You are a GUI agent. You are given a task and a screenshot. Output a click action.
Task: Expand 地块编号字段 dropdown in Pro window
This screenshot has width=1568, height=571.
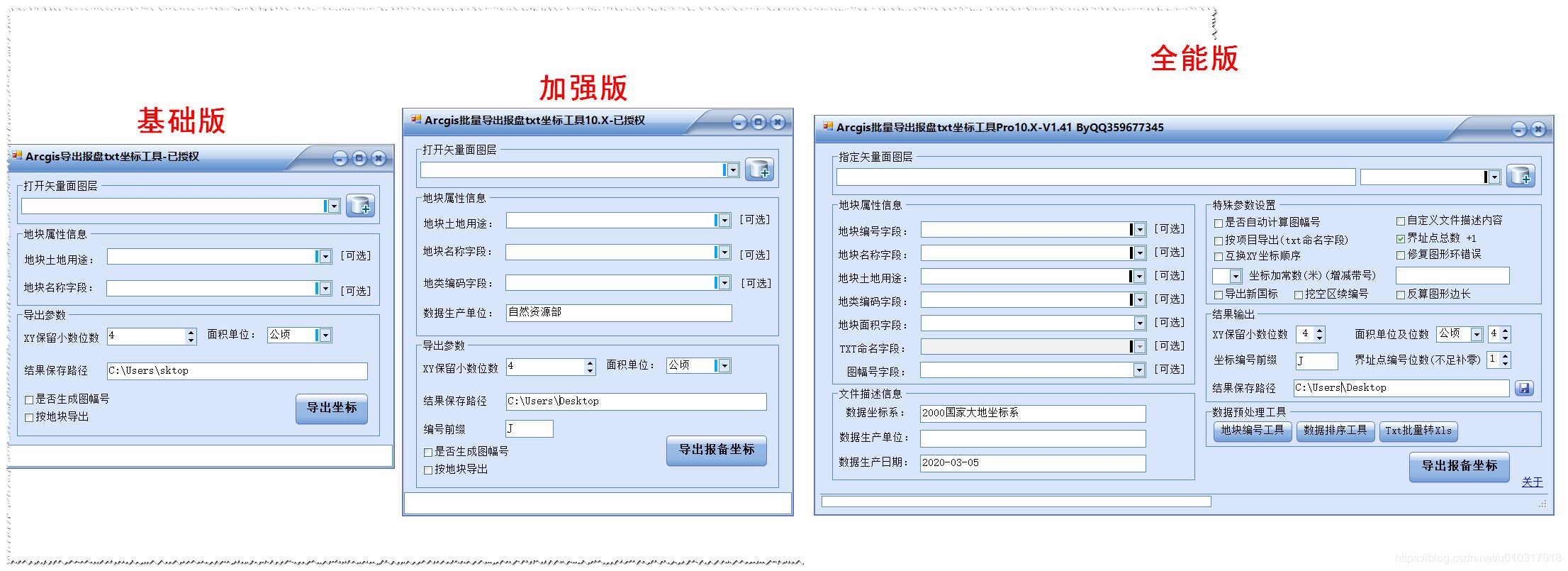(1140, 230)
